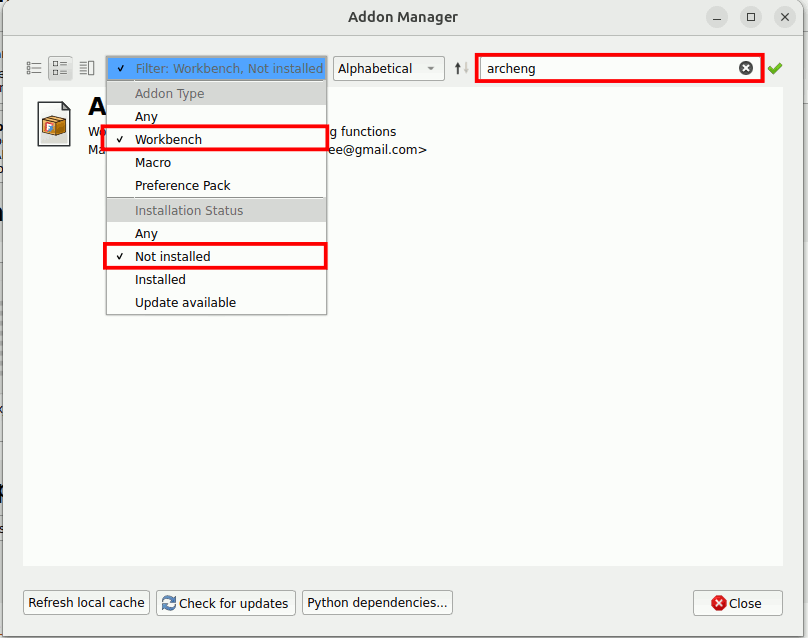Choose Workbench addon type filter

click(168, 139)
